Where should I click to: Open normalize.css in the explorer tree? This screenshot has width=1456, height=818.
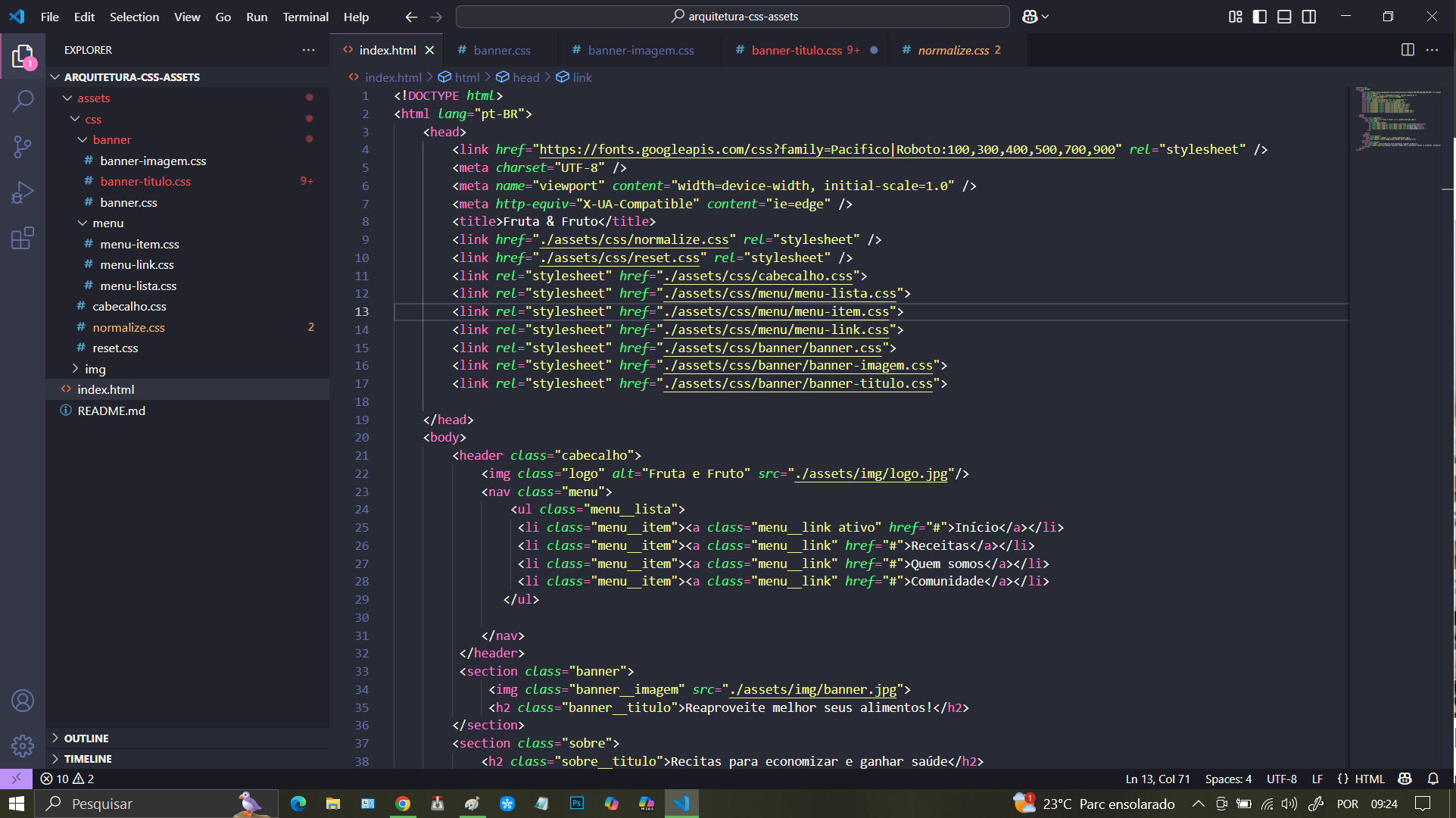(187, 327)
